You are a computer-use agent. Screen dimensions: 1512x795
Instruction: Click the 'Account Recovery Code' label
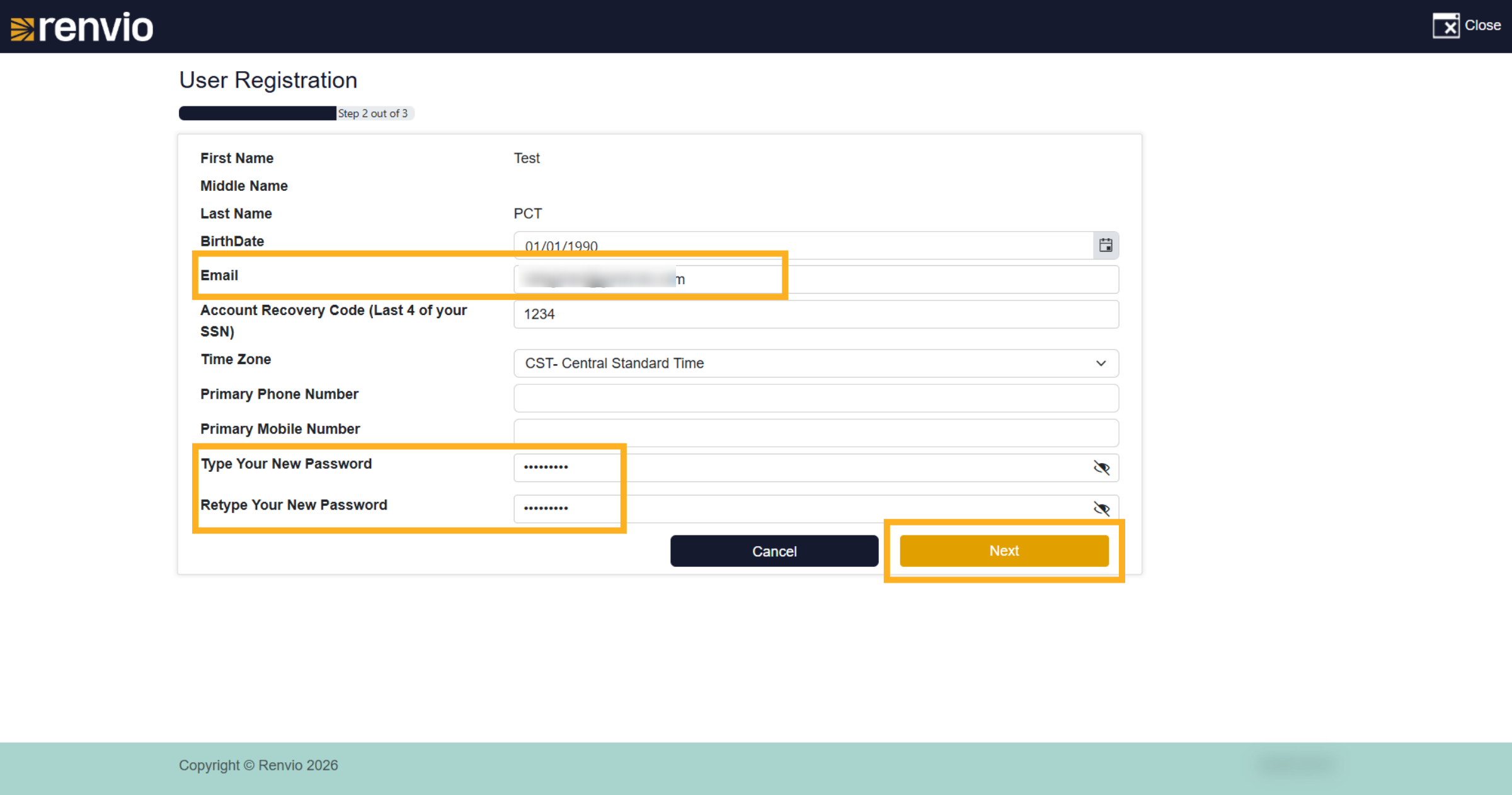coord(333,321)
